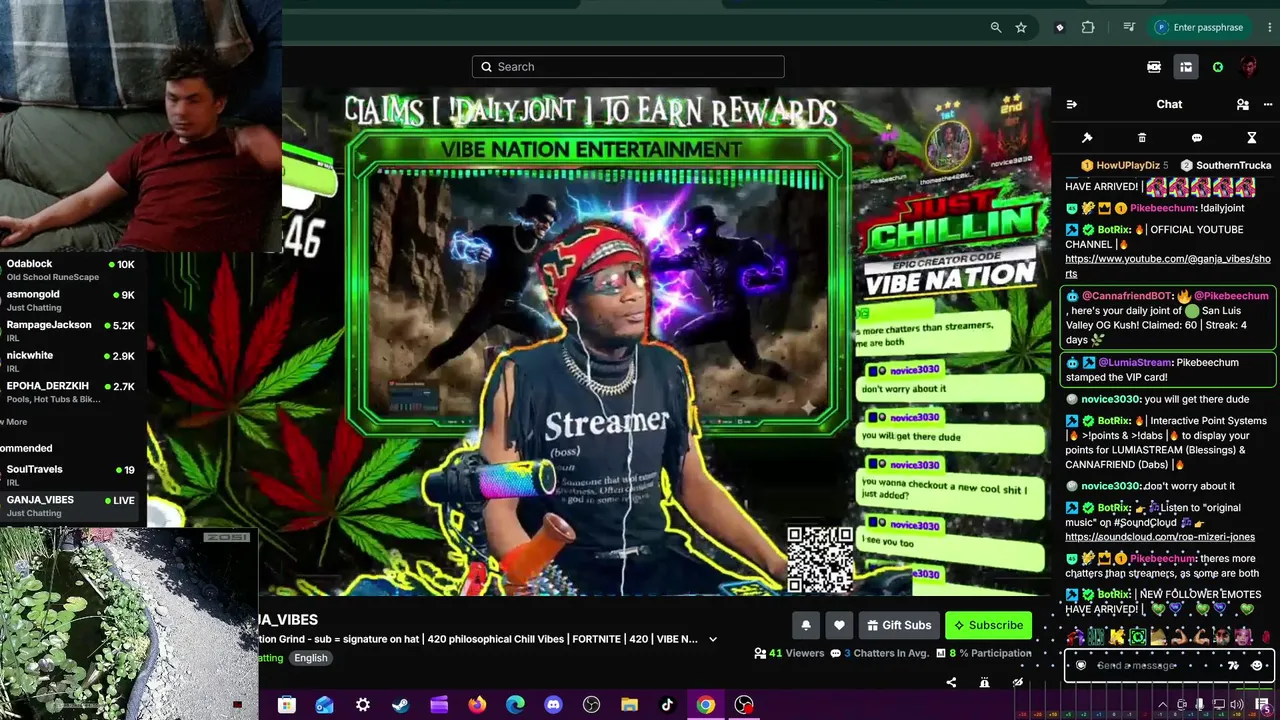Viewport: 1280px width, 720px height.
Task: Open the browser extensions puzzle icon
Action: (x=1088, y=28)
